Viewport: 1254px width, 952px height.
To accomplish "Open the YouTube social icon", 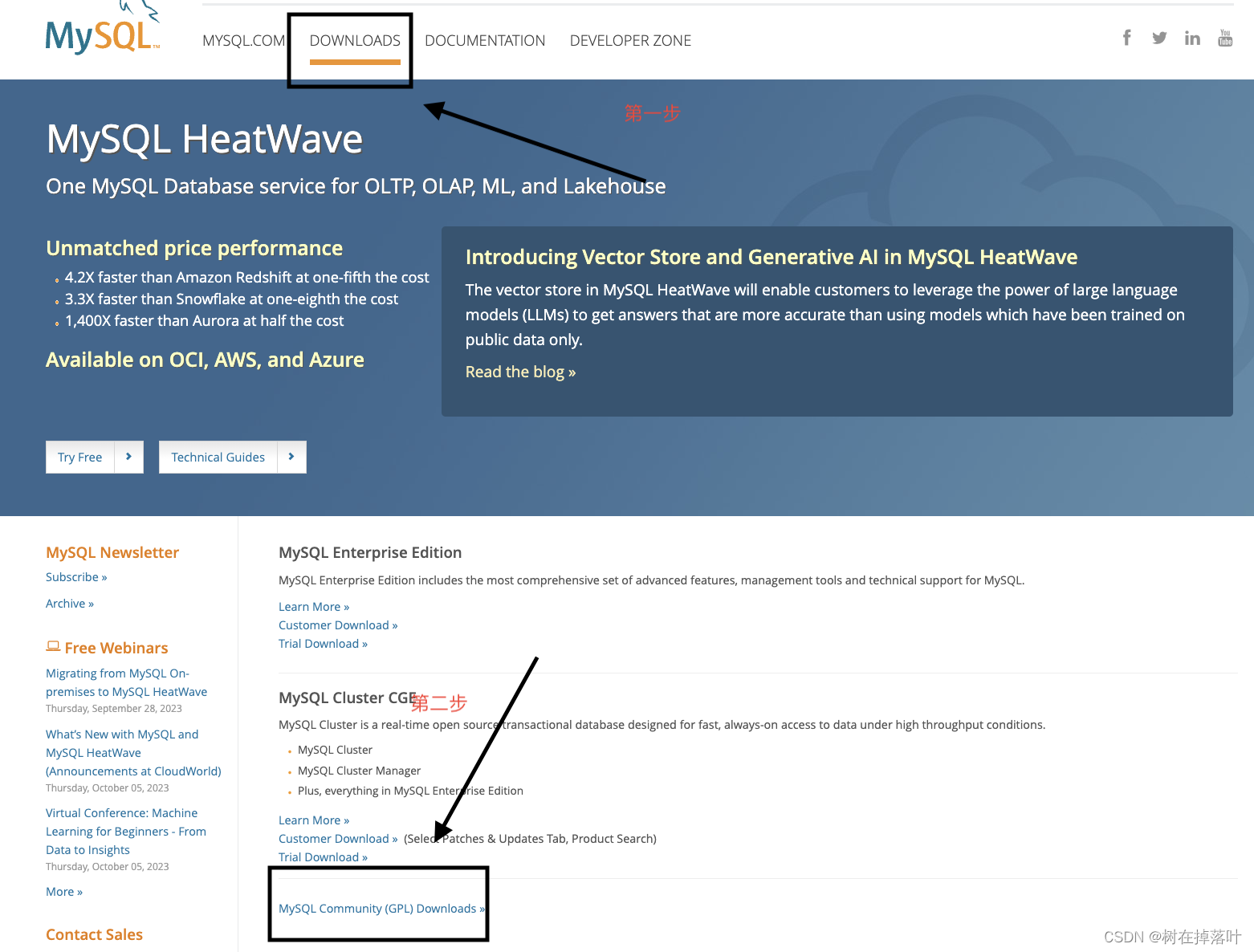I will point(1225,38).
